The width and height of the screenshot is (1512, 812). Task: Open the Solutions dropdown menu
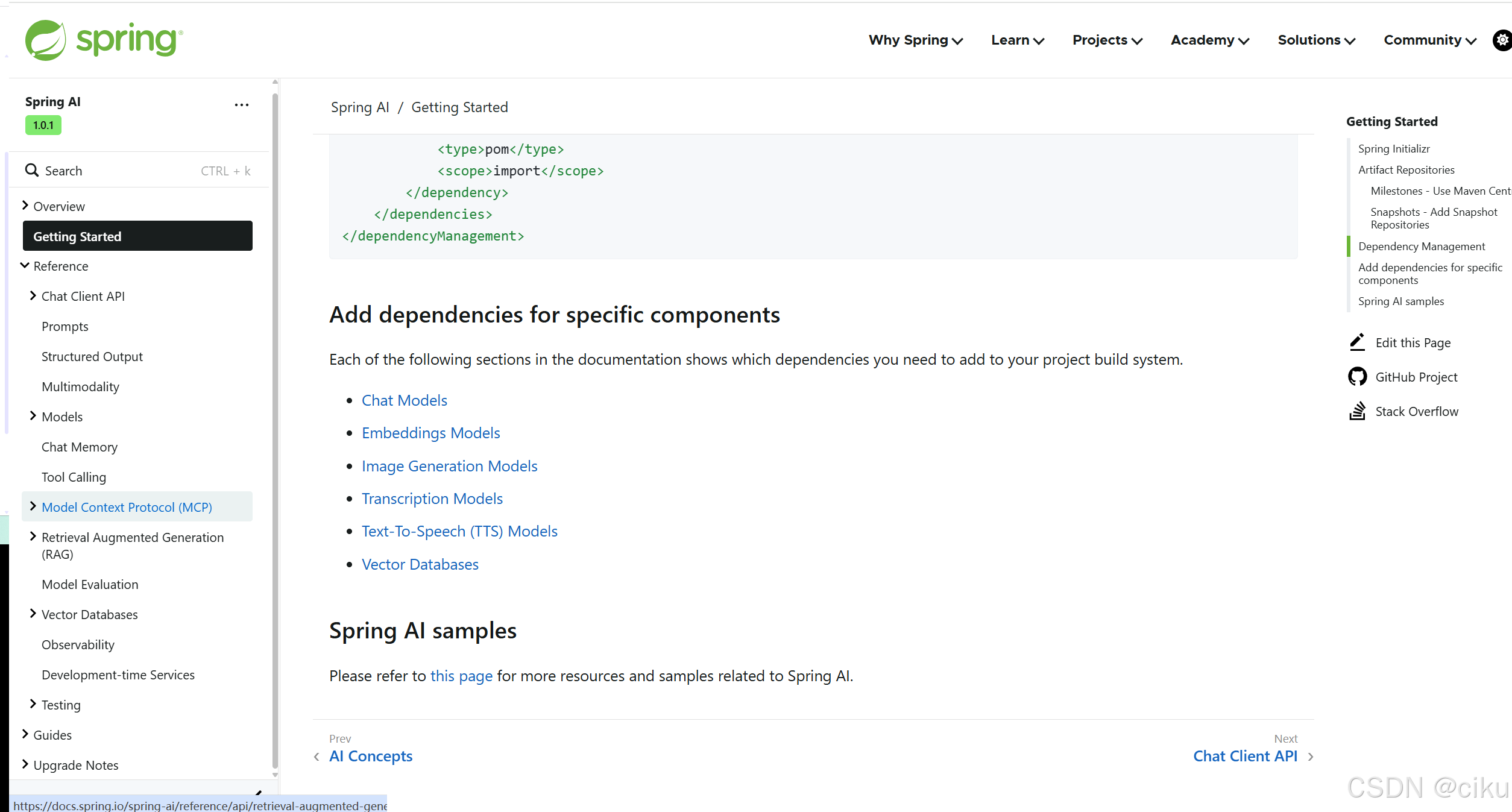click(1317, 40)
